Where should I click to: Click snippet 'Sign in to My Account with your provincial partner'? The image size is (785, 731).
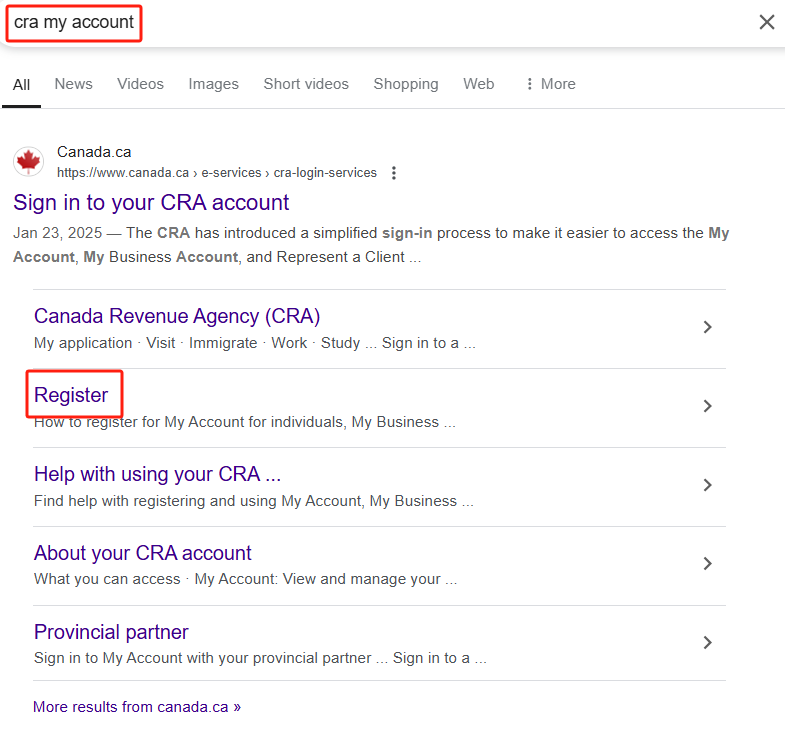(203, 658)
